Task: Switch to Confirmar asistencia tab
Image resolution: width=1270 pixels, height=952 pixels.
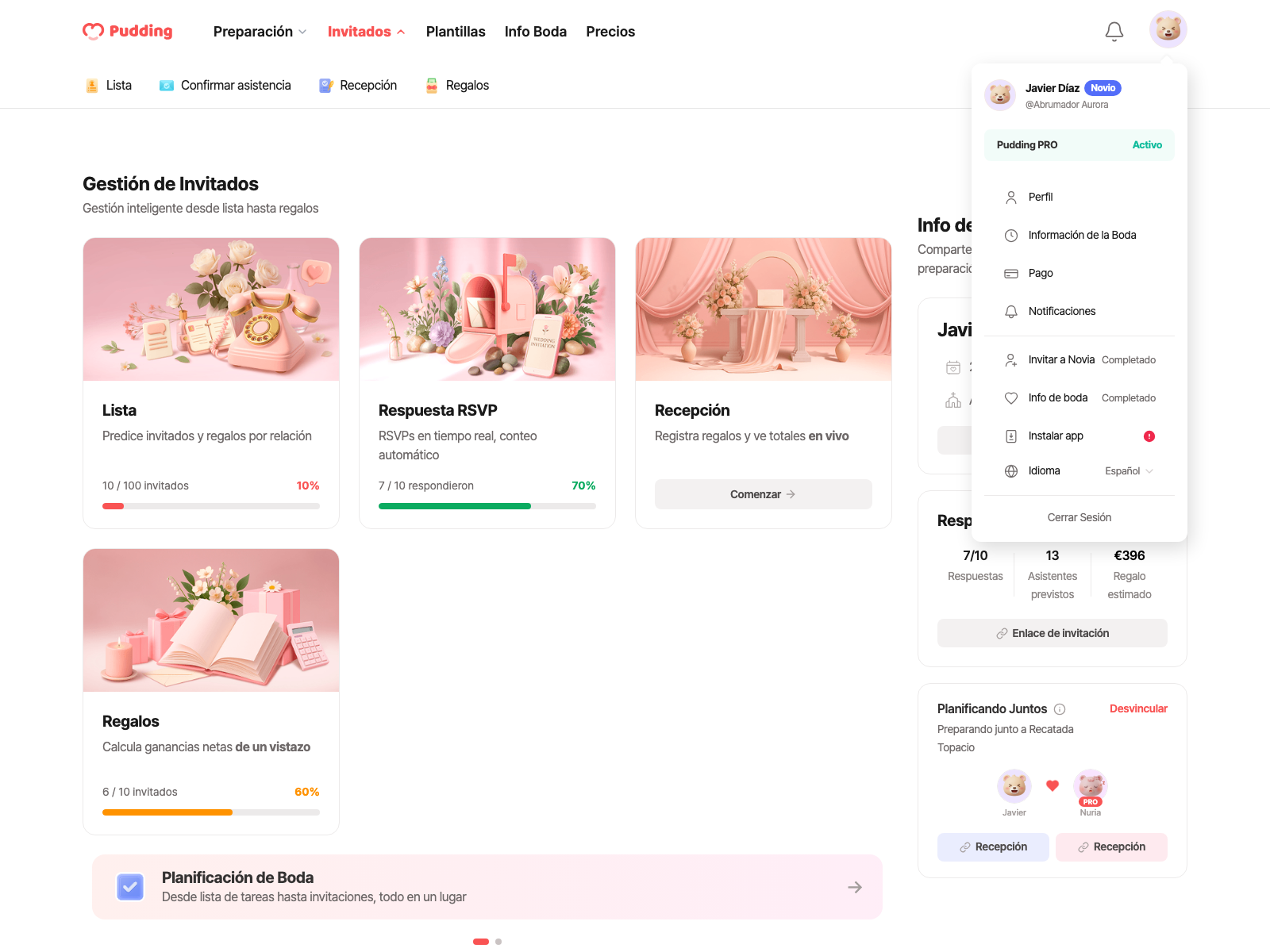Action: click(225, 86)
